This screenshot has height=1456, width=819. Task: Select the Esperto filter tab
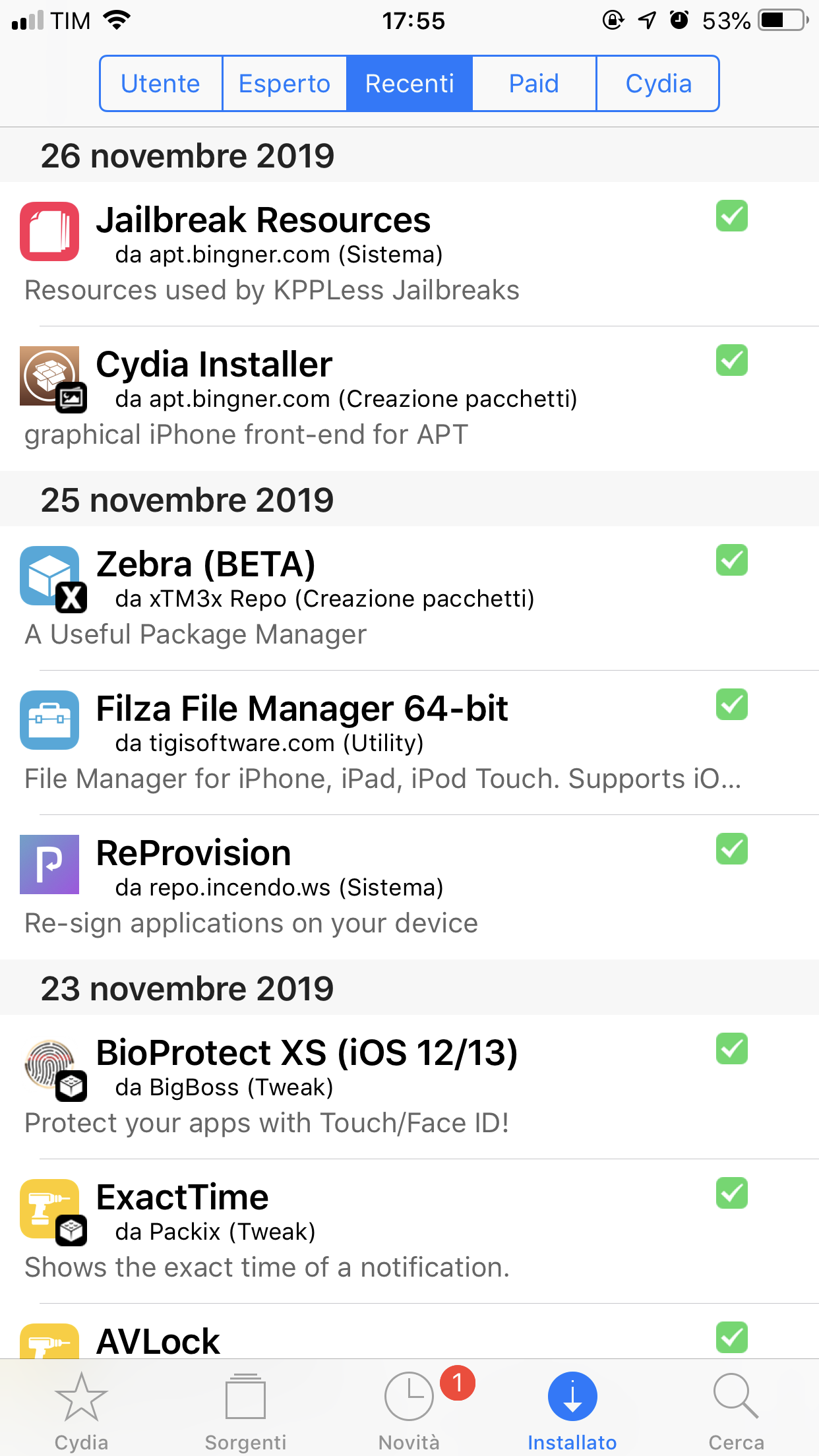click(285, 83)
